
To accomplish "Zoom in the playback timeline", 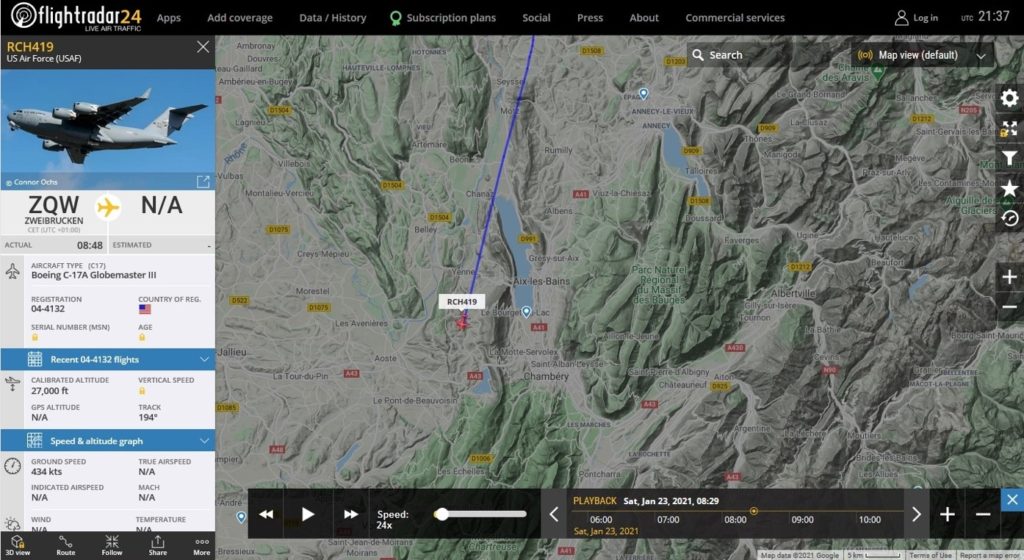I will (947, 514).
